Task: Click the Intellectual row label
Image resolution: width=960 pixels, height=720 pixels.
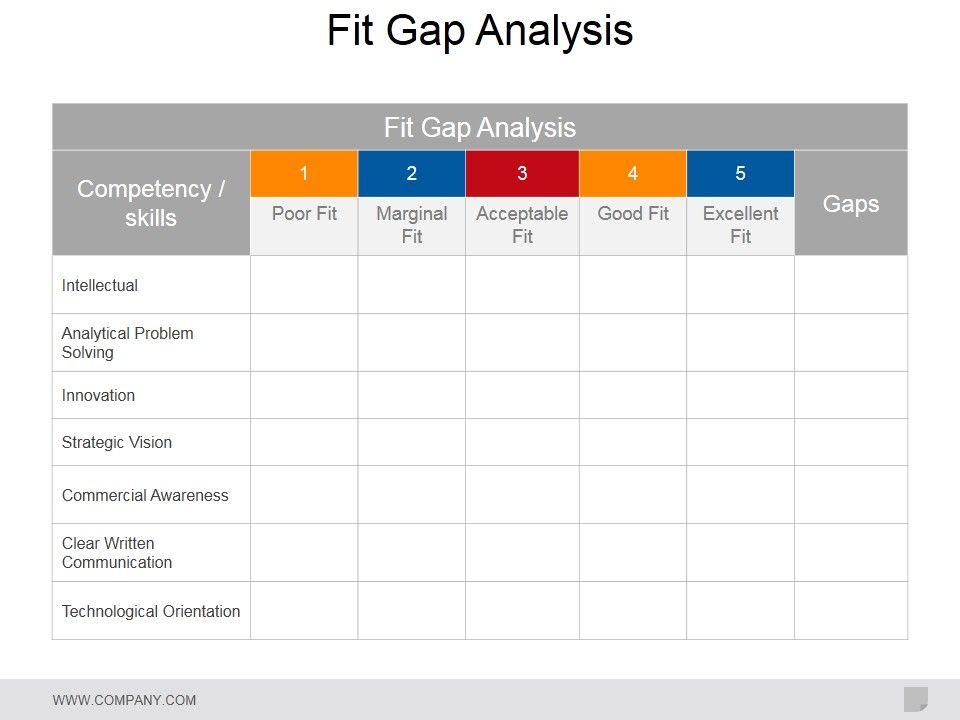Action: click(x=100, y=286)
